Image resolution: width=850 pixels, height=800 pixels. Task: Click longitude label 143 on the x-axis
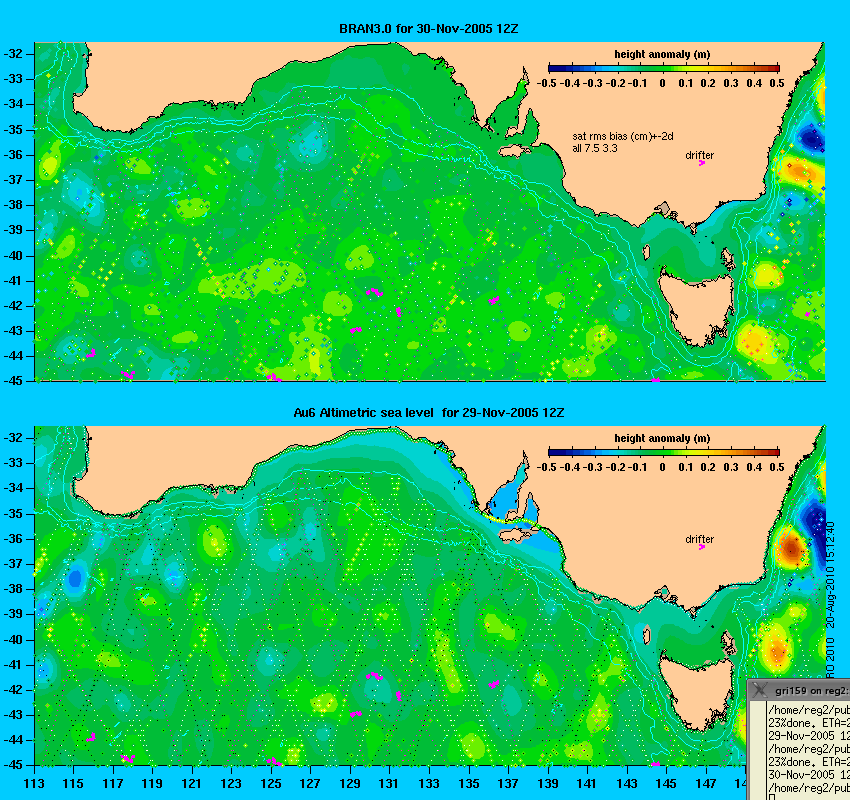pos(627,783)
